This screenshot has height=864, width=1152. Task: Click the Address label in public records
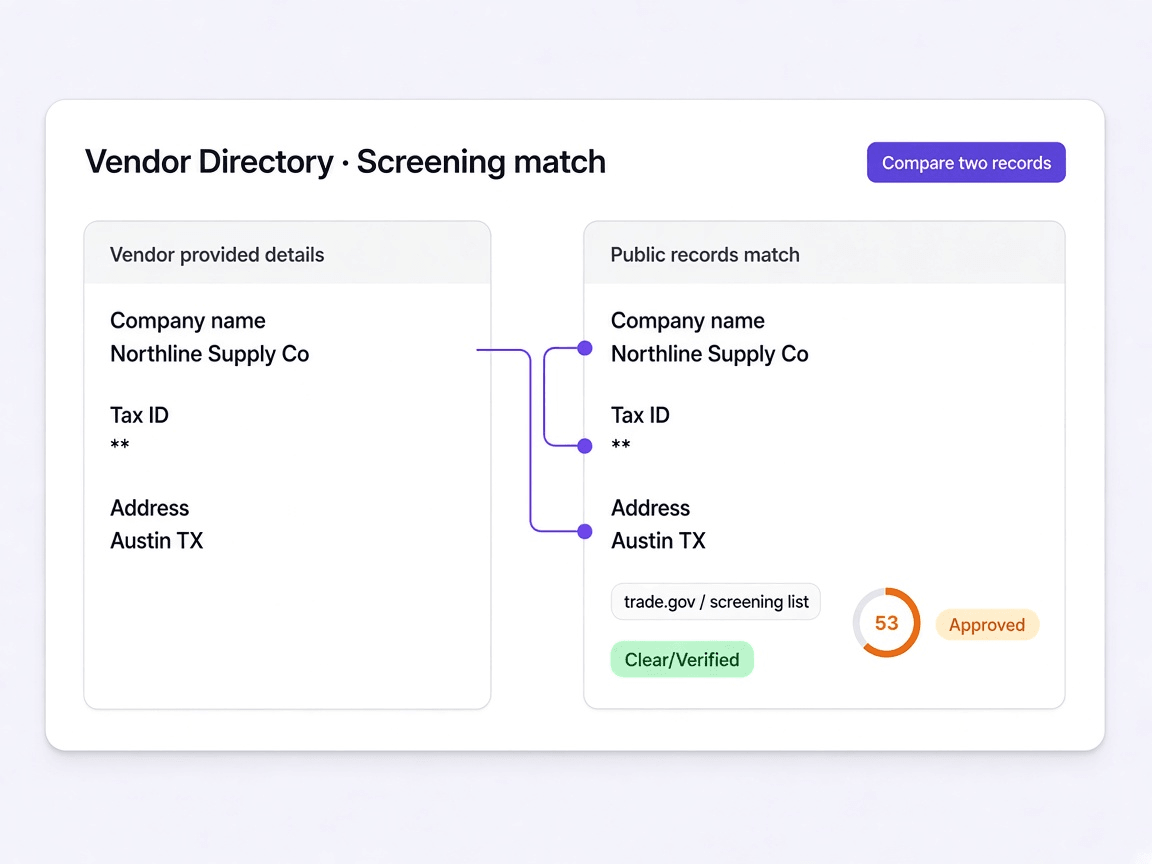651,508
